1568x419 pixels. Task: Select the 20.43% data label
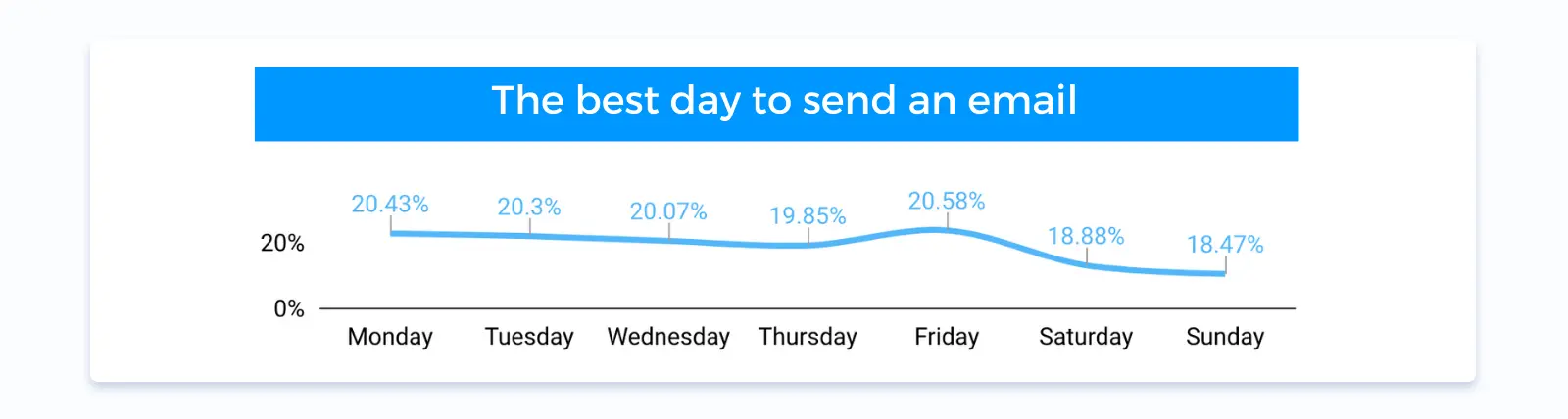(390, 204)
